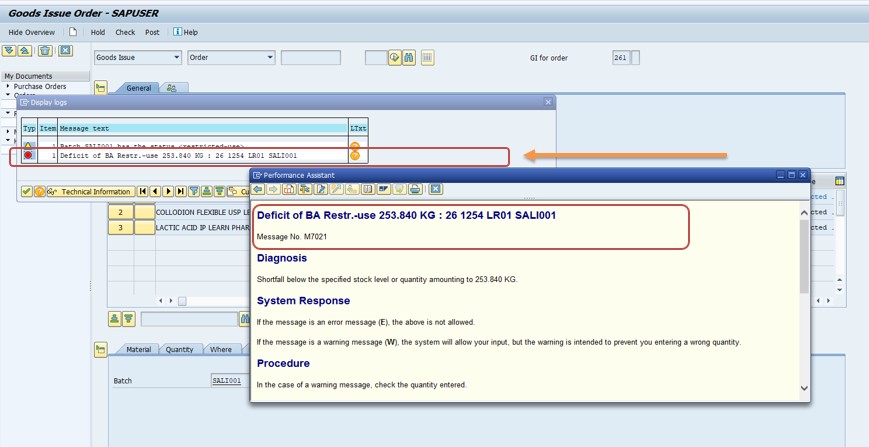Open the Where tab in item details

(x=221, y=350)
